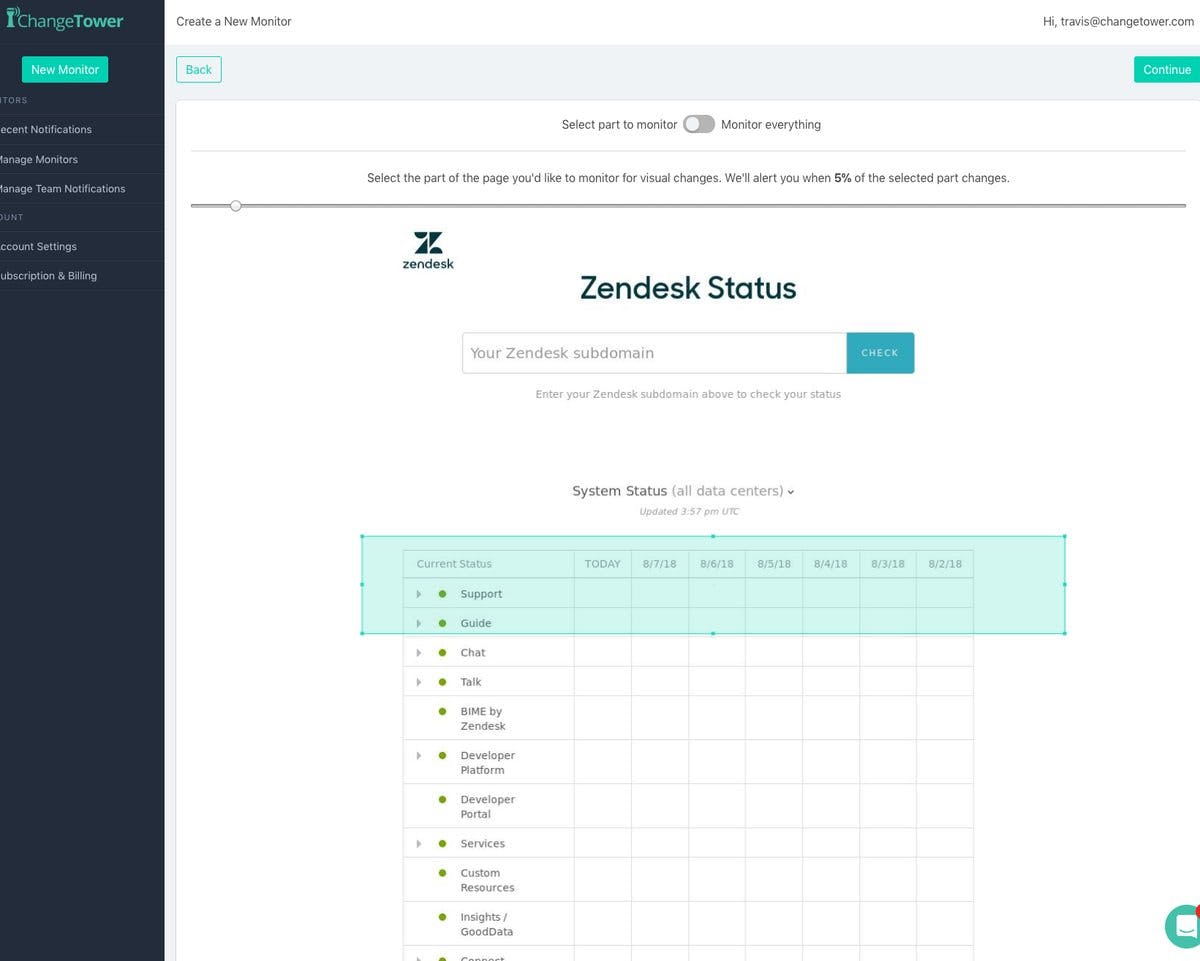The height and width of the screenshot is (961, 1200).
Task: Click the bottom-center handle of selection box
Action: coord(713,633)
